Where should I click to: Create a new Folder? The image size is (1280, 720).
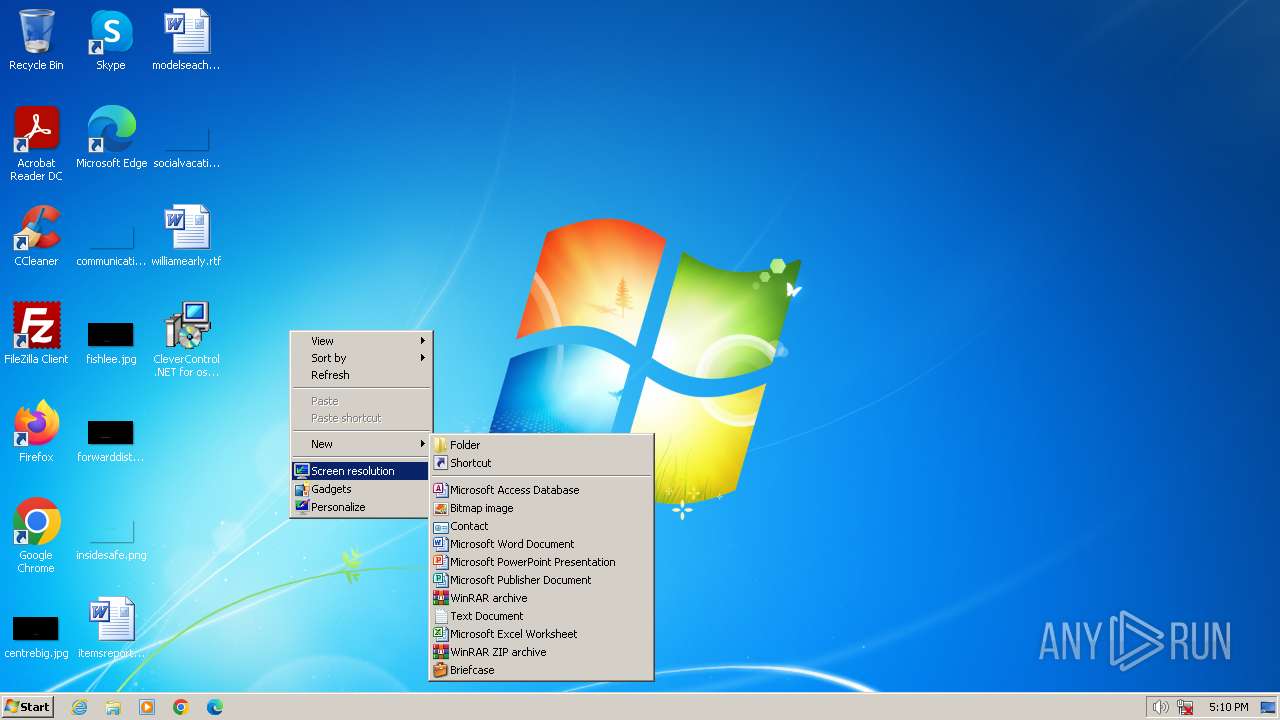tap(541, 445)
